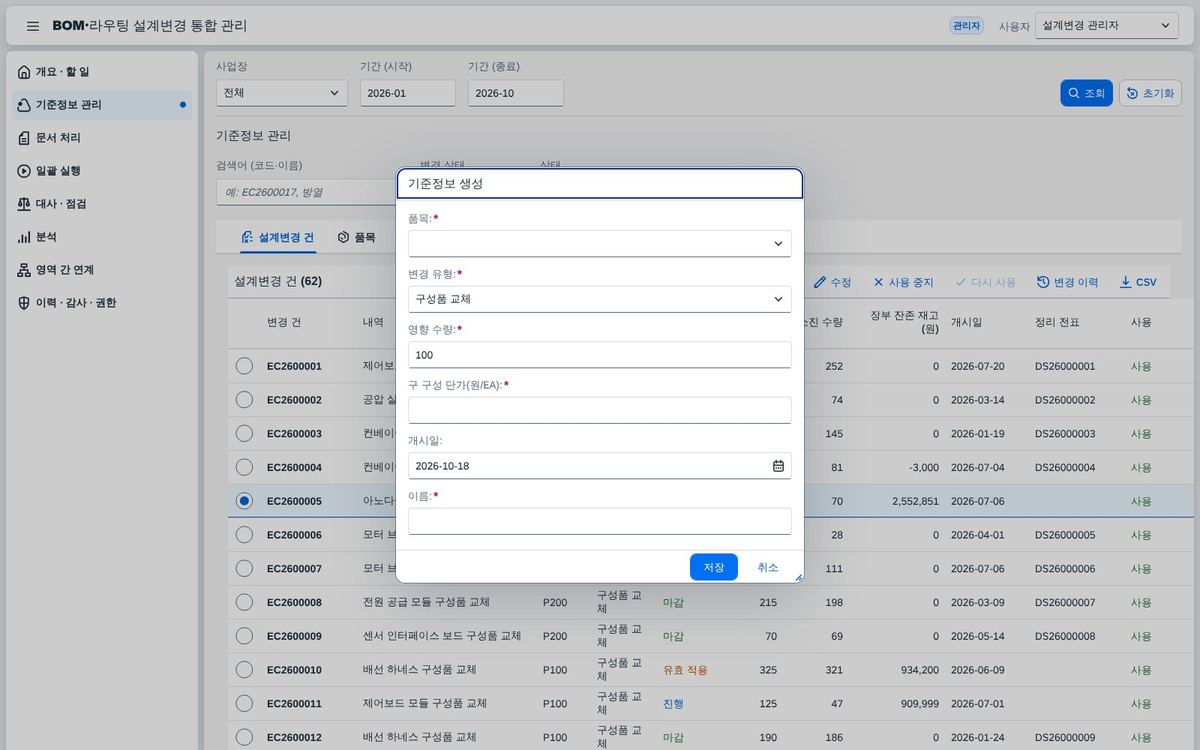Open the hamburger navigation menu

(33, 26)
